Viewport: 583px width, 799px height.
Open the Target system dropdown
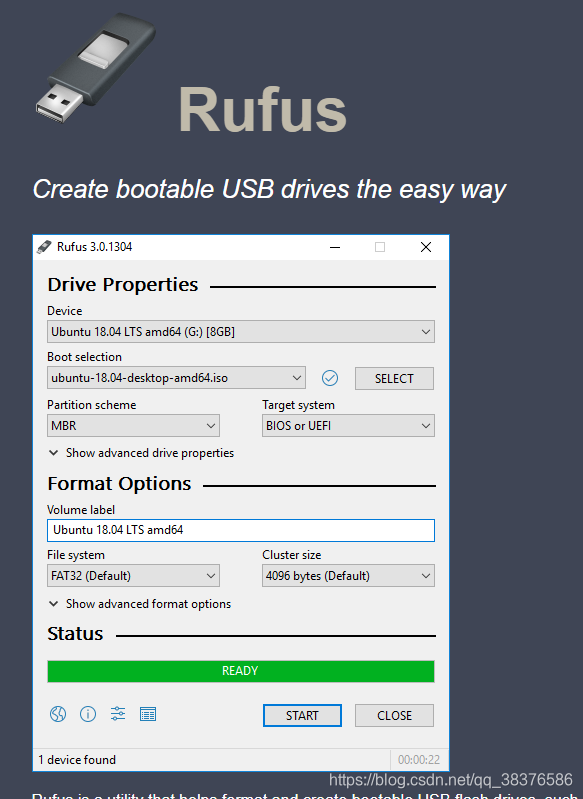pyautogui.click(x=348, y=425)
